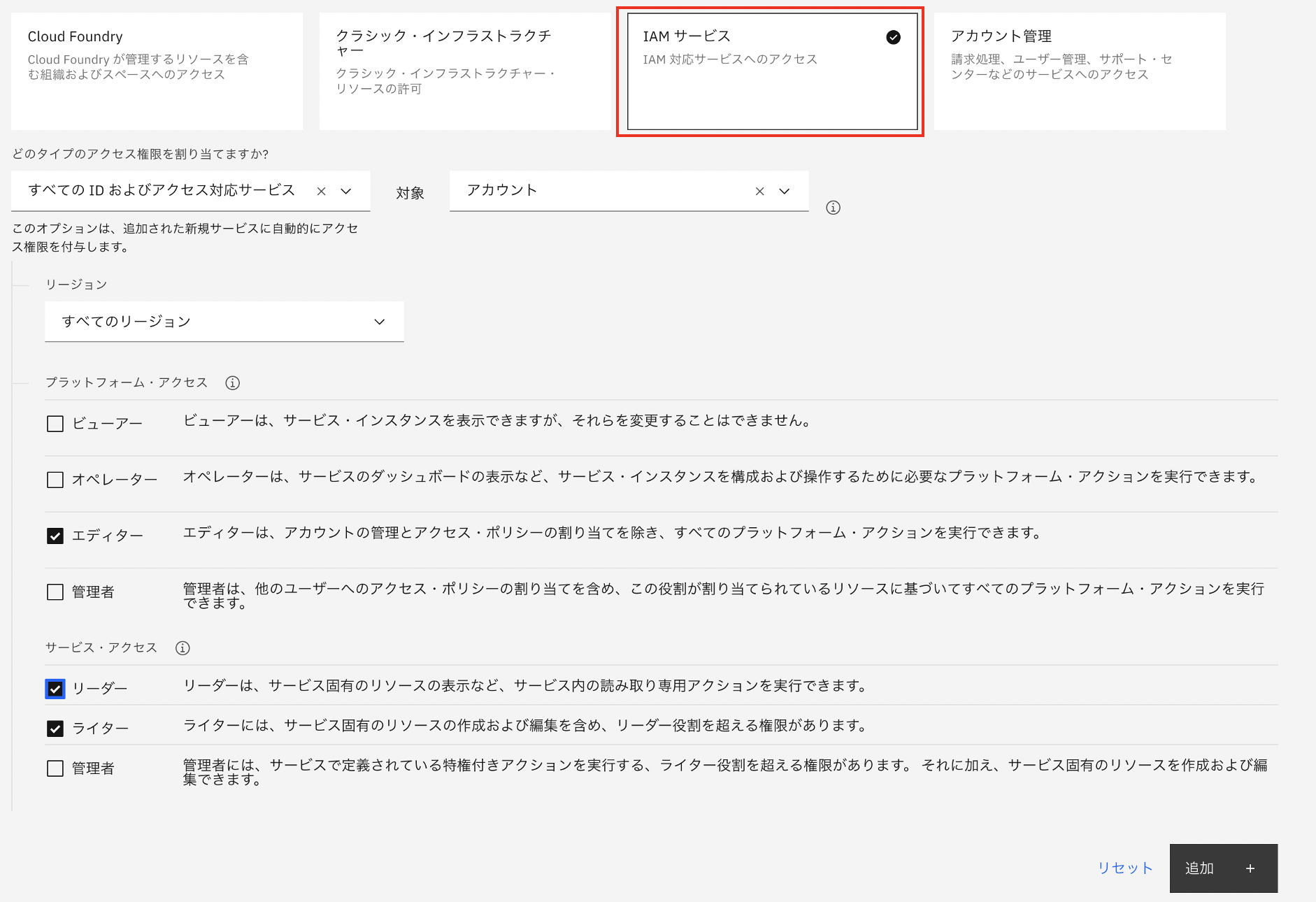
Task: Expand the アカウント target dropdown
Action: (785, 192)
